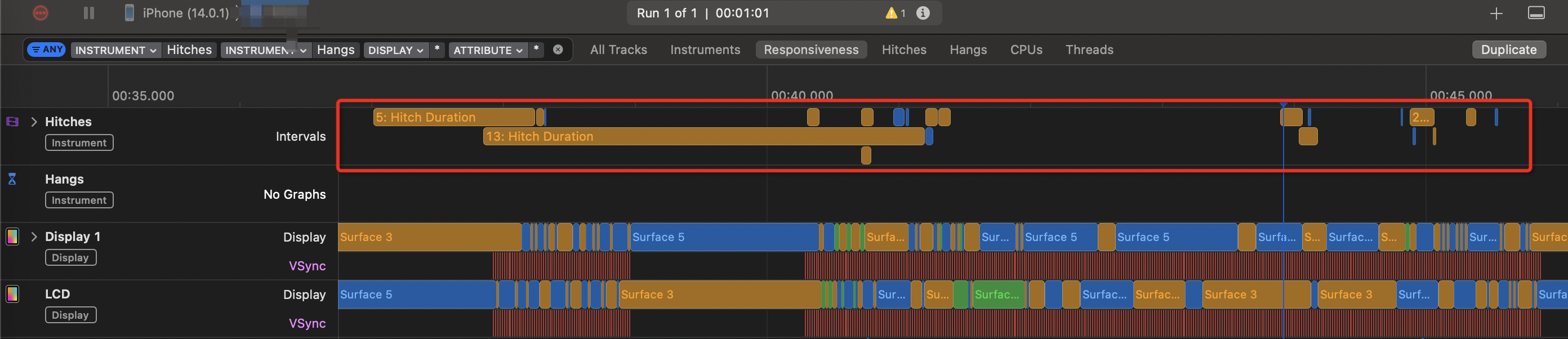Click the Display 1 track icon
1568x339 pixels.
(12, 237)
